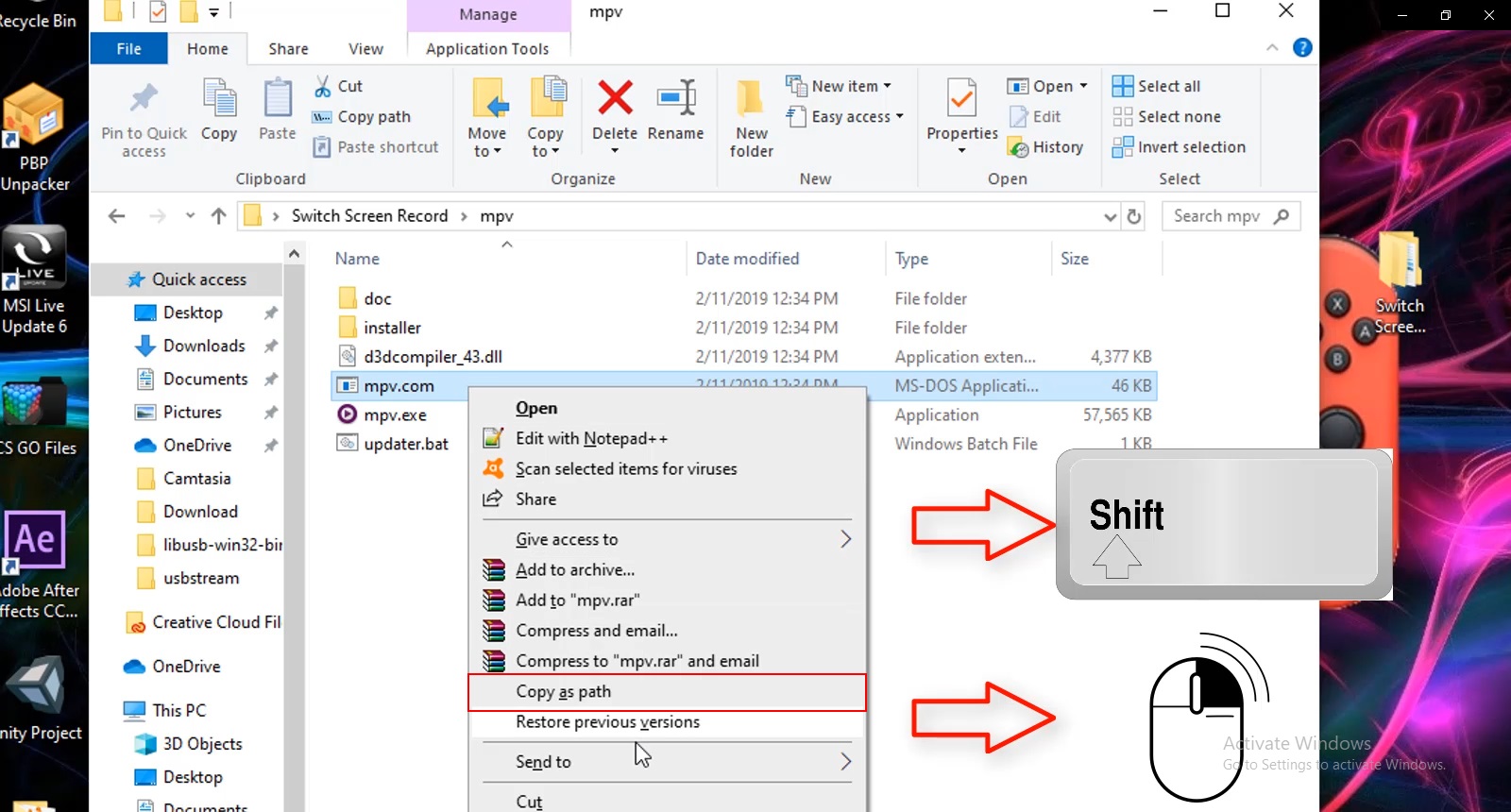This screenshot has width=1511, height=812.
Task: Open the File tab
Action: (x=129, y=49)
